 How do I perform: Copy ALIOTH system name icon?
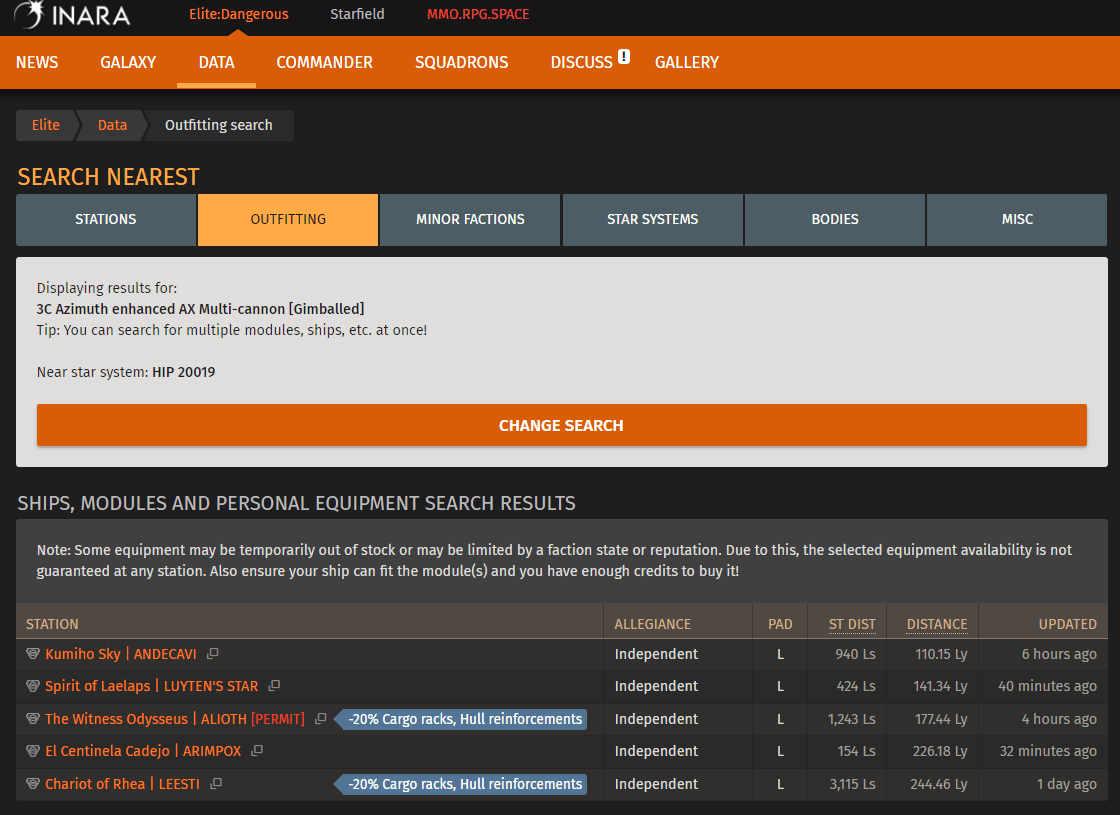tap(321, 719)
